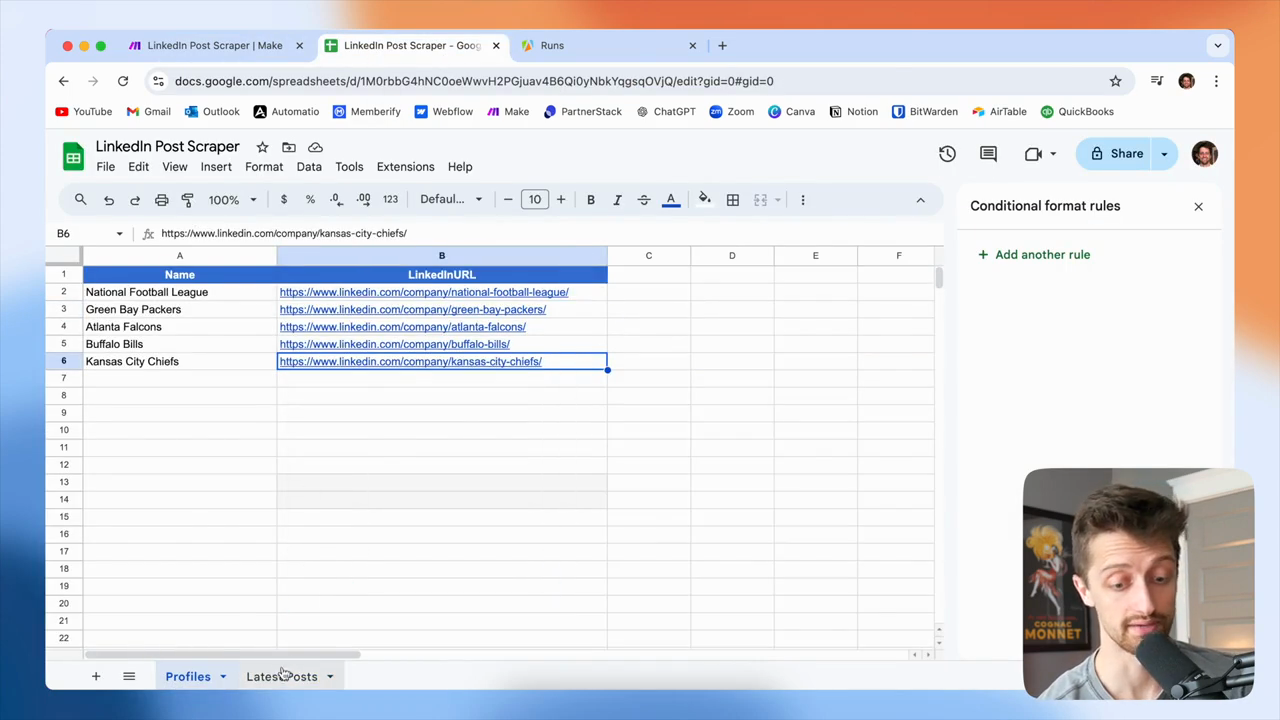Expand the Share button dropdown arrow

click(1164, 154)
